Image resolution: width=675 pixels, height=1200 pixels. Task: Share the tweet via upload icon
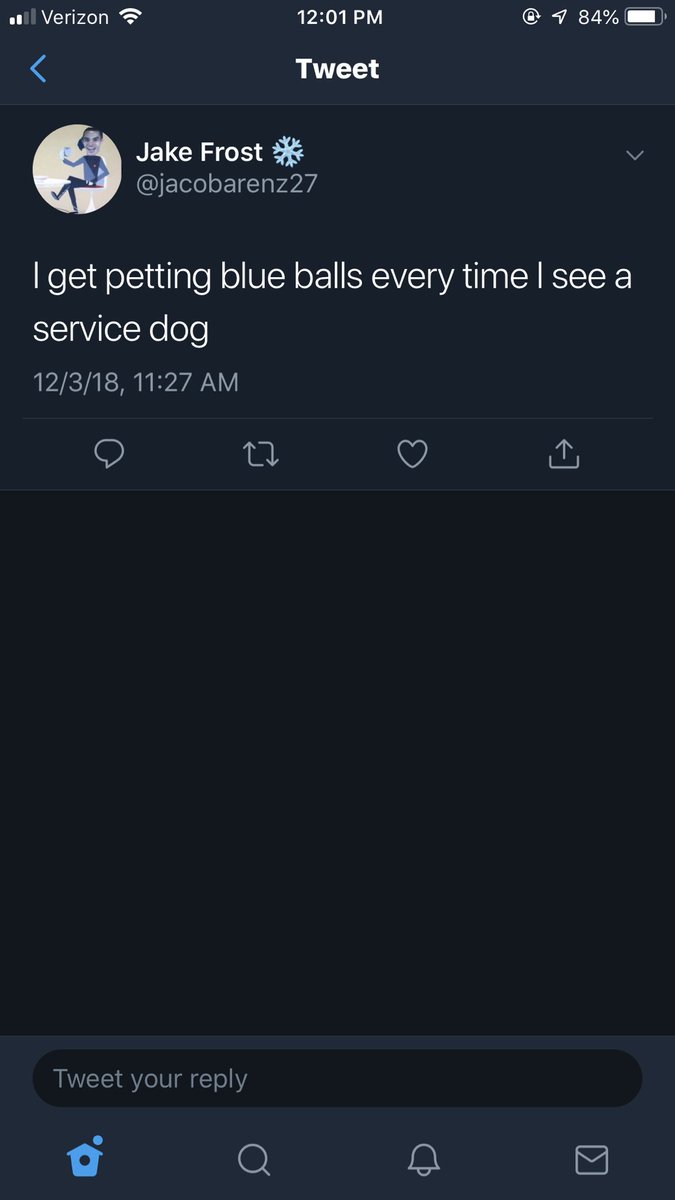tap(564, 454)
